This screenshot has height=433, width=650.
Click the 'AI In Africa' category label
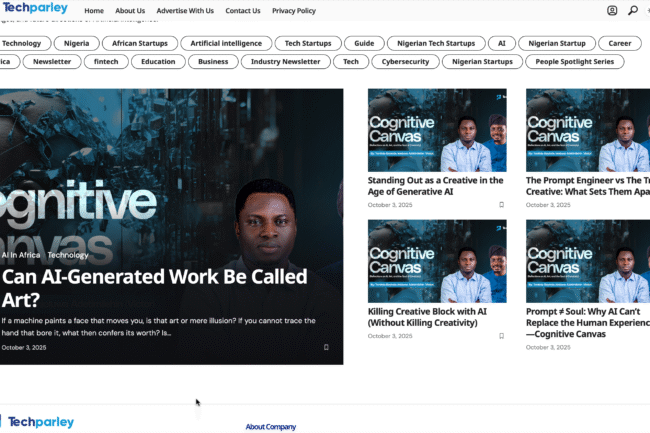tap(20, 255)
